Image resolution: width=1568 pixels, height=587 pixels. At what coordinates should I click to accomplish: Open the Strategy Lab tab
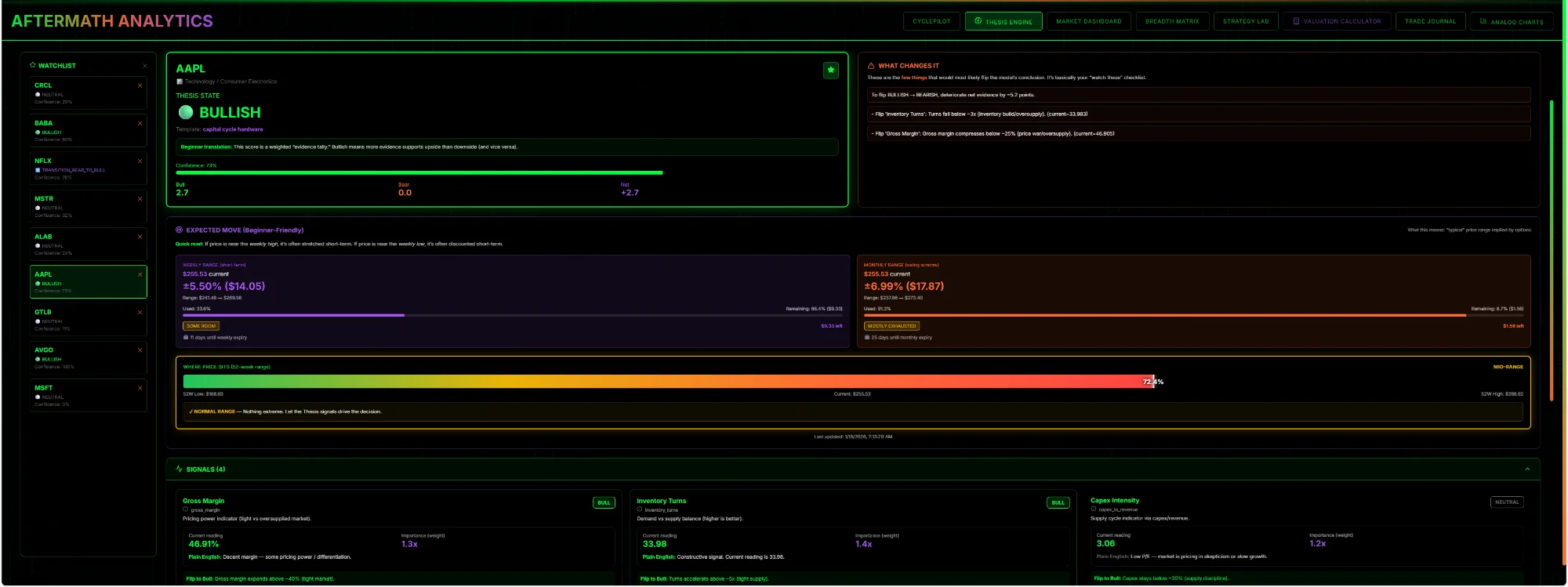(x=1246, y=21)
